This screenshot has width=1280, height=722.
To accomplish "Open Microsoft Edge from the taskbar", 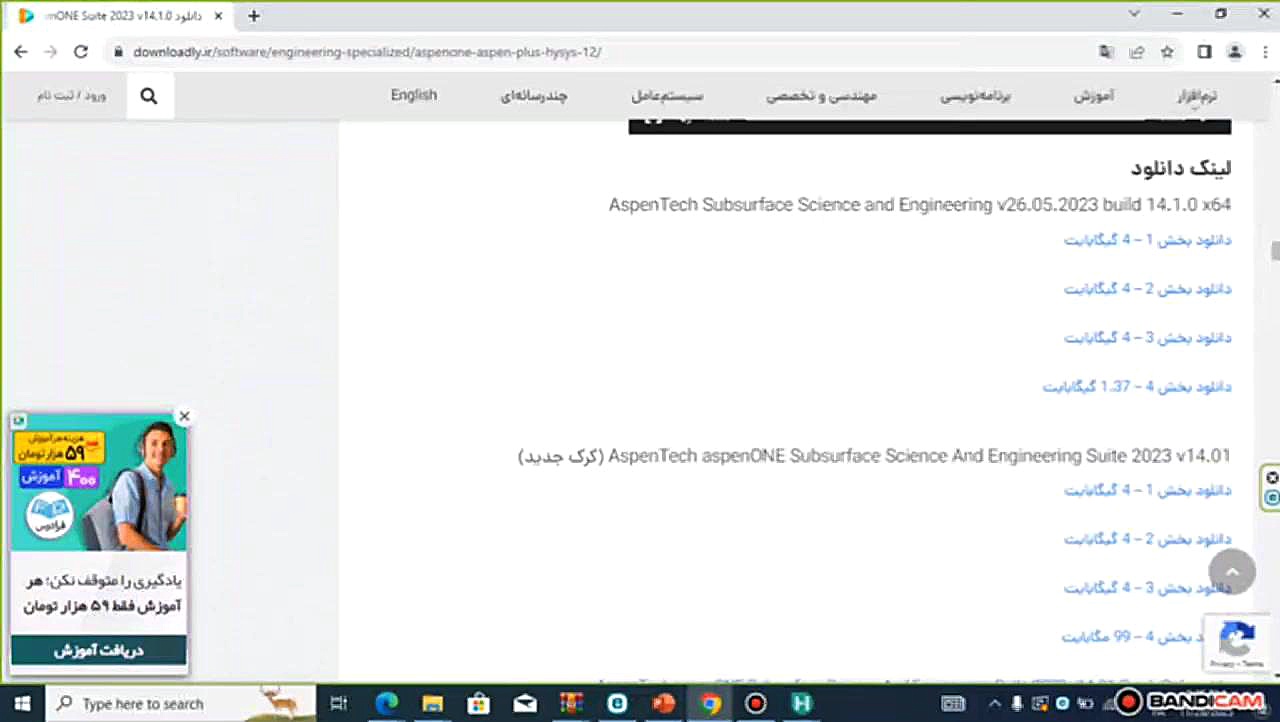I will coord(386,703).
